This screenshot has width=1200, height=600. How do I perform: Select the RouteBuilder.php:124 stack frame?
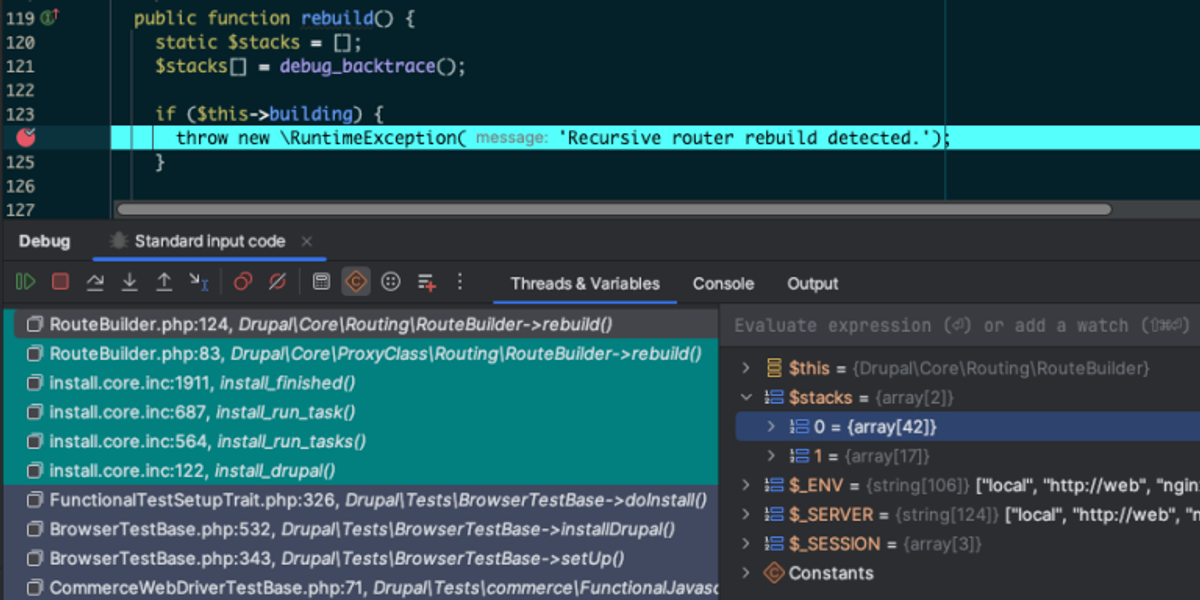point(360,324)
